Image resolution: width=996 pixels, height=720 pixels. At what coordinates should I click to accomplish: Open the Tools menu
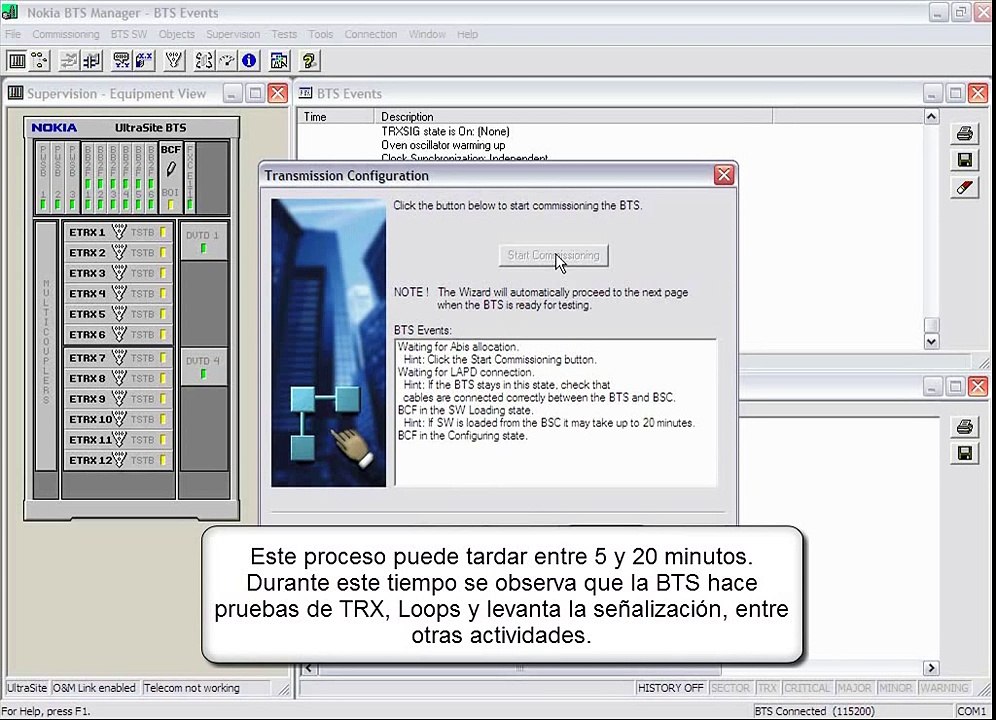[321, 34]
